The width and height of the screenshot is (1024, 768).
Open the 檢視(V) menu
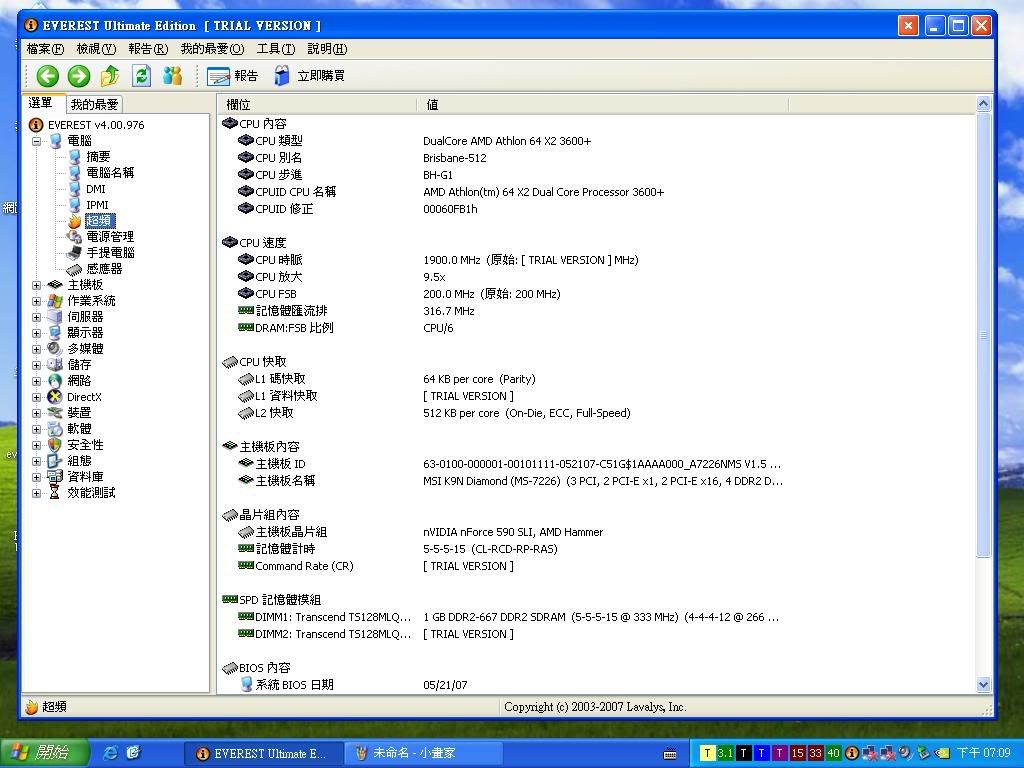[x=96, y=49]
